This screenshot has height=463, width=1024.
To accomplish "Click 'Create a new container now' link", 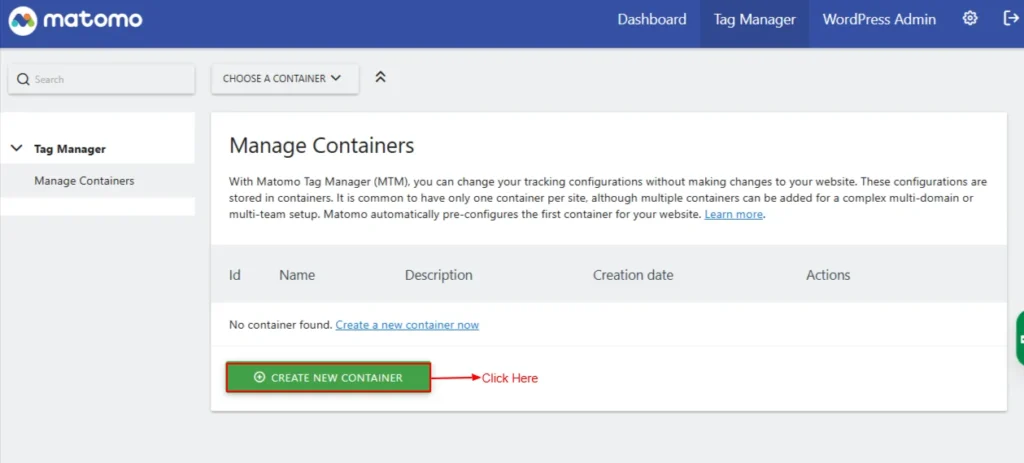I will pos(407,325).
